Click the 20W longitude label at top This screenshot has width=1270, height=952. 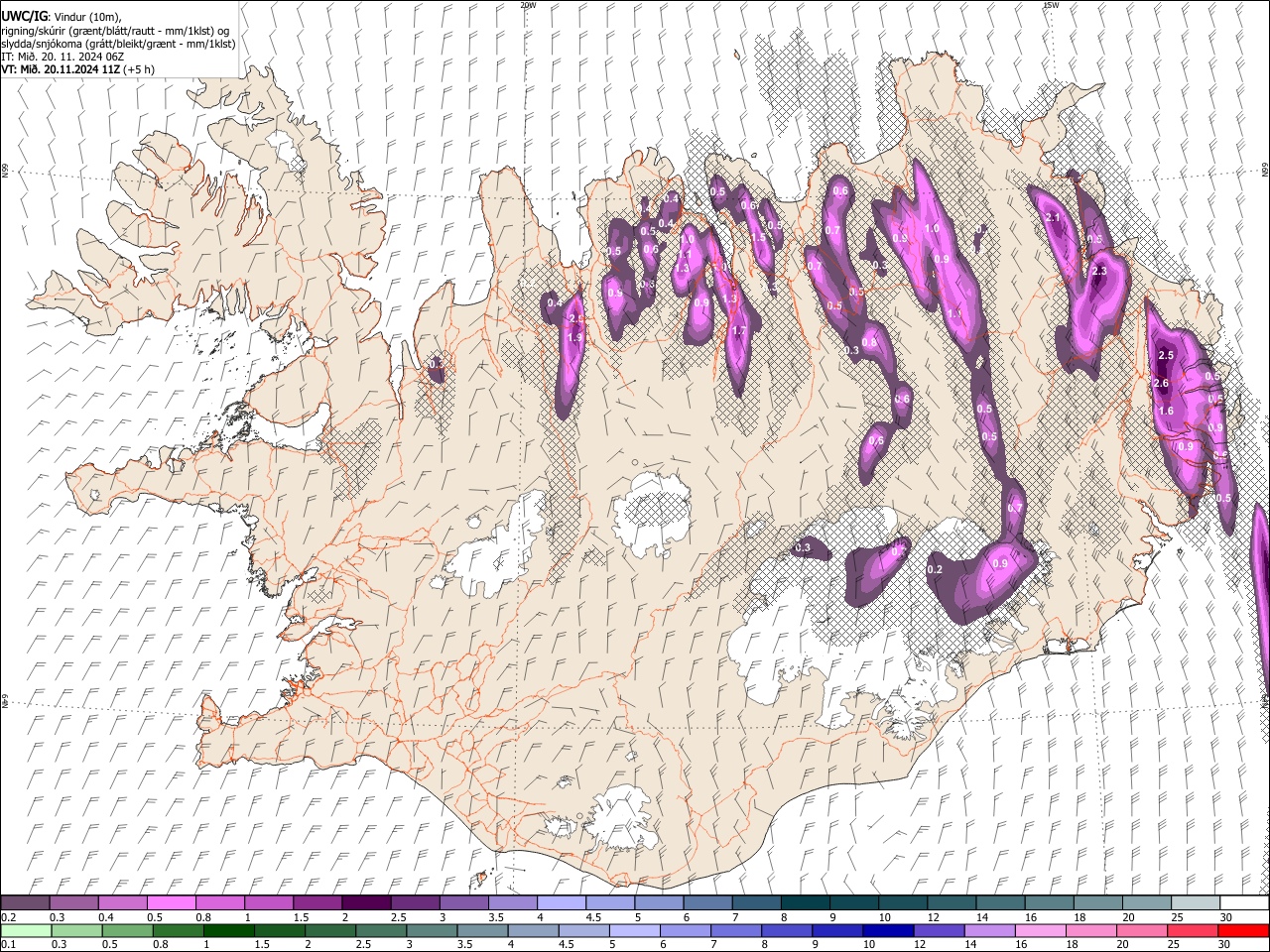click(x=528, y=5)
